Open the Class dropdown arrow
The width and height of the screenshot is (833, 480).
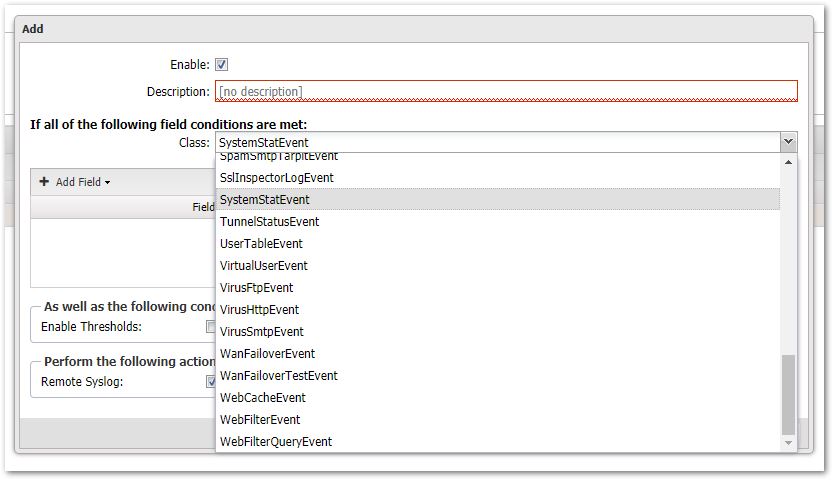788,143
